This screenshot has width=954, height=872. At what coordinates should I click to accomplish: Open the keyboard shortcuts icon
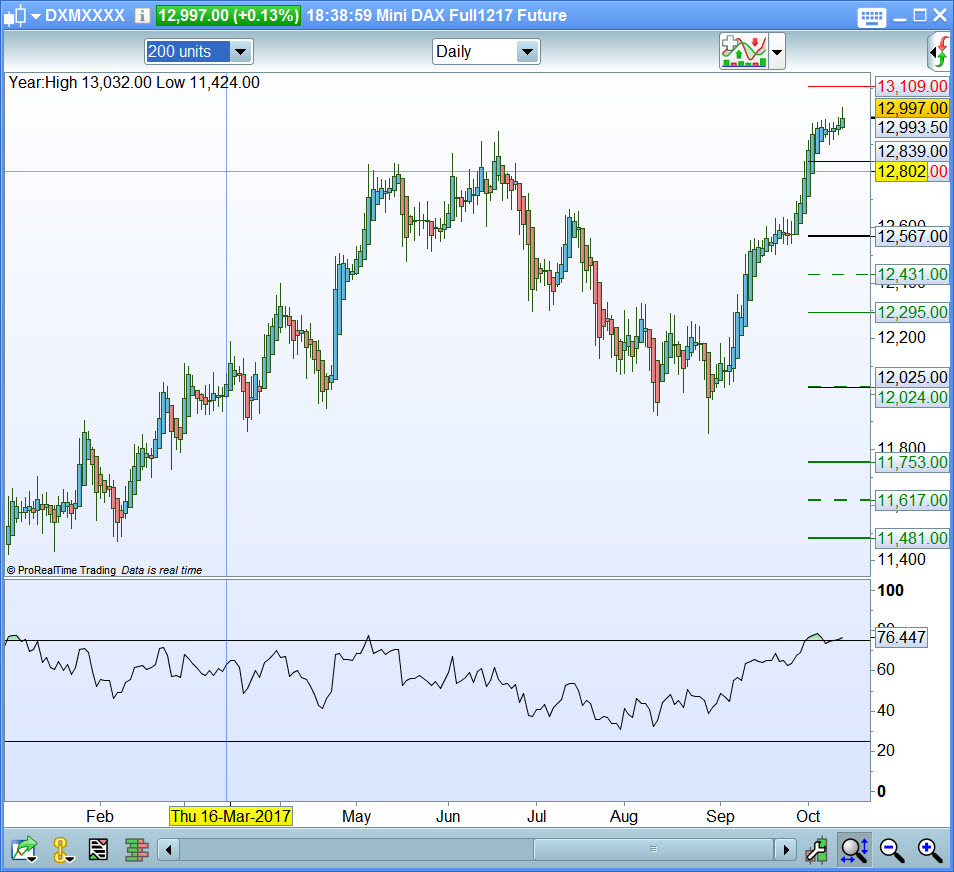pyautogui.click(x=871, y=17)
